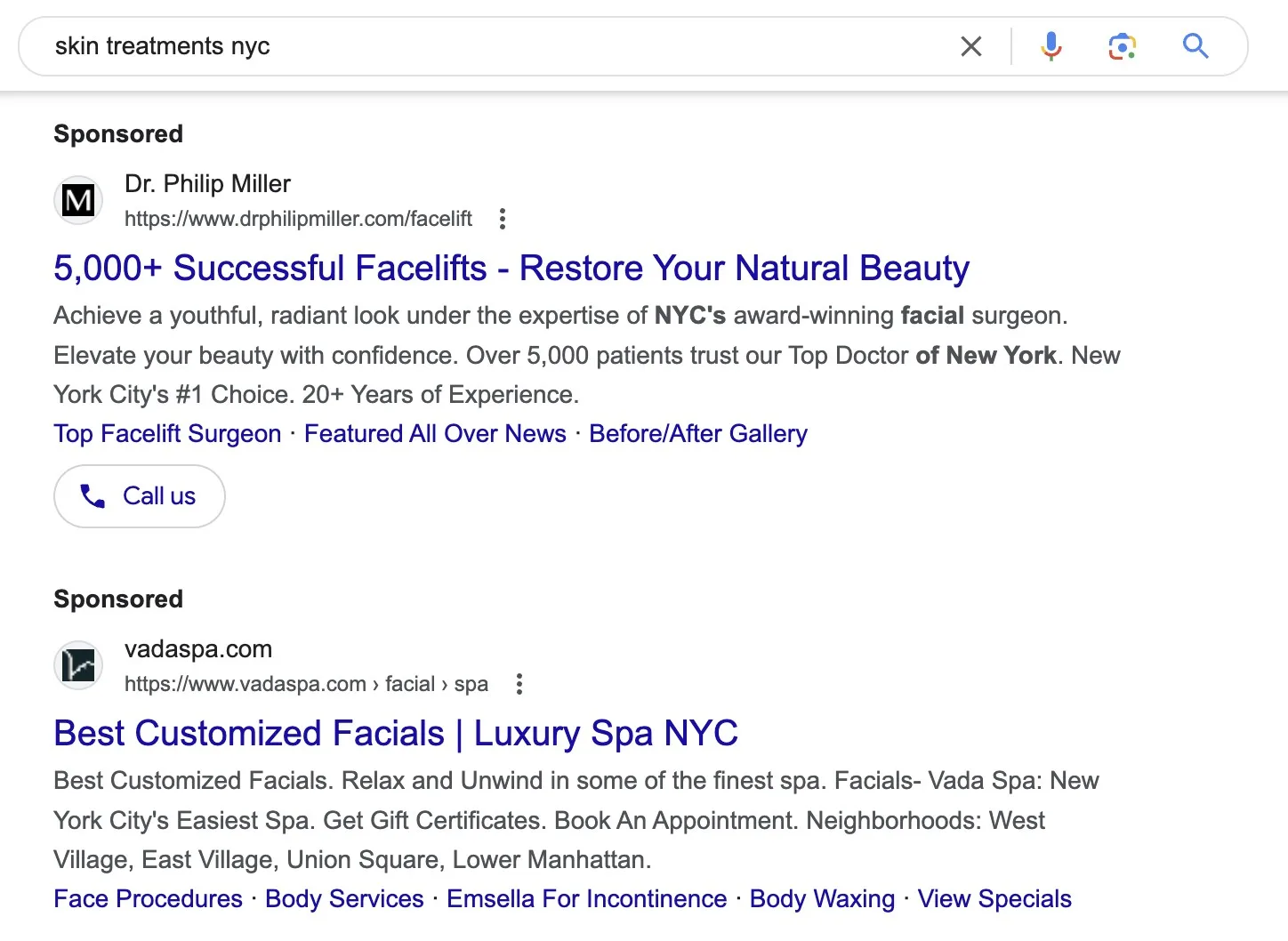This screenshot has height=941, width=1288.
Task: Open the 'Emsella For Incontinence' sitelink
Action: pos(587,899)
